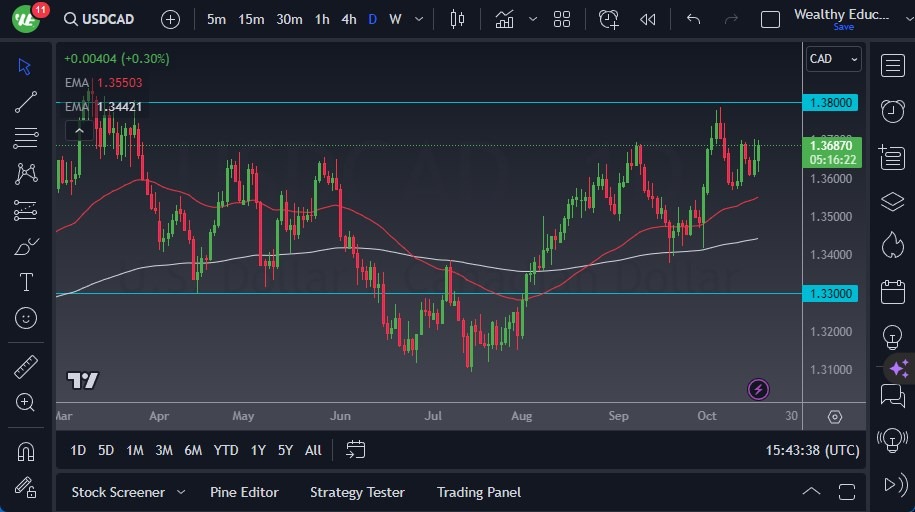Viewport: 915px width, 512px height.
Task: Open the emoji icons tool
Action: coord(26,318)
